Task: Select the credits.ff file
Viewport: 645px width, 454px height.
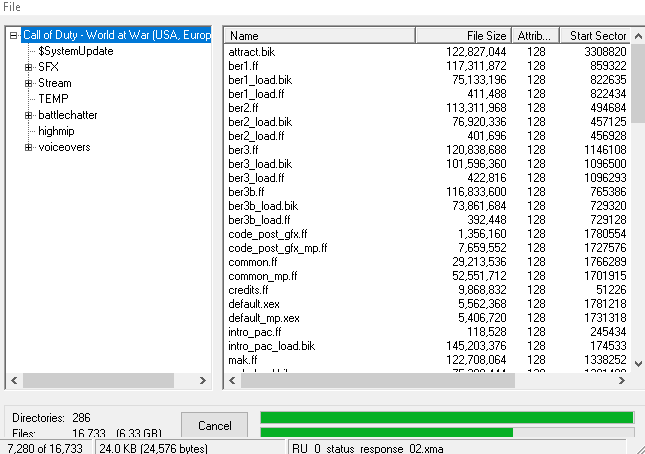Action: pos(248,290)
